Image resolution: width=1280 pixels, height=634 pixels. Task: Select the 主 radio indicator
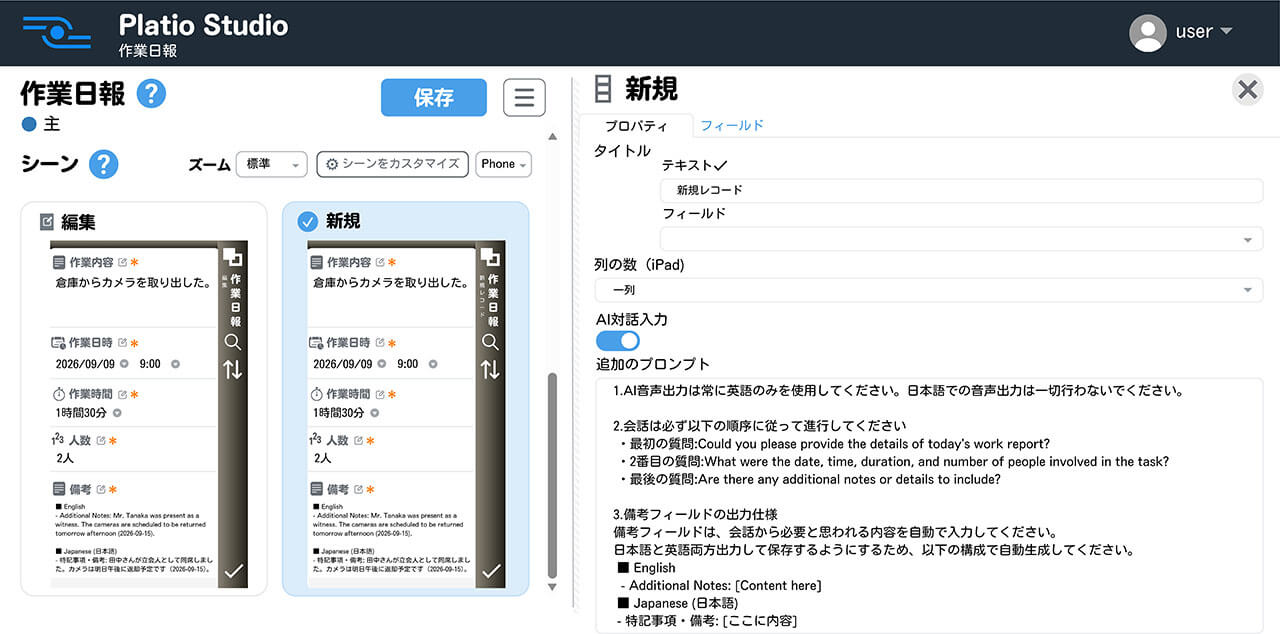point(29,125)
